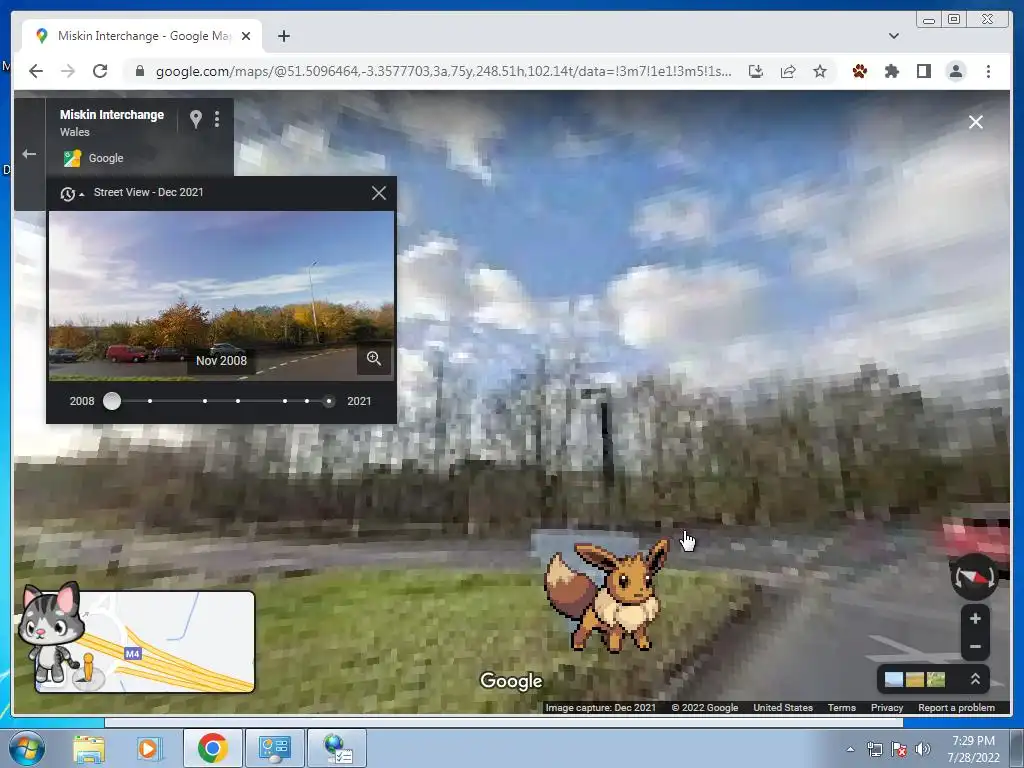This screenshot has height=768, width=1024.
Task: Open the paw print extension
Action: pos(859,71)
